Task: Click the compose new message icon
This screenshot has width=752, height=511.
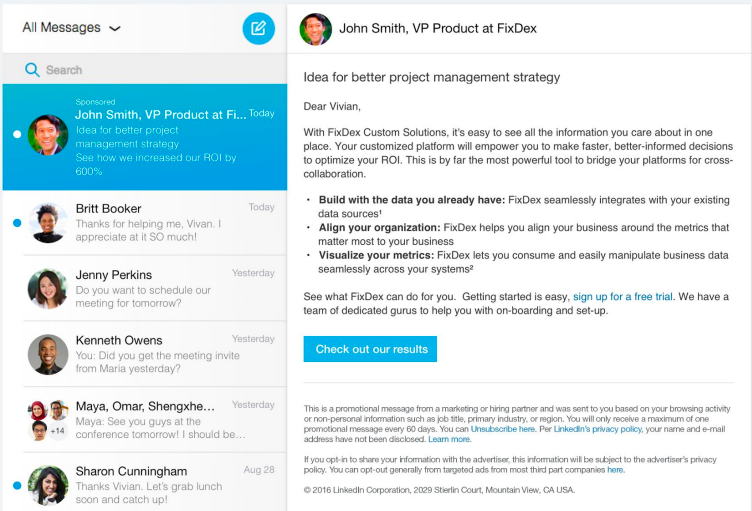Action: [258, 28]
